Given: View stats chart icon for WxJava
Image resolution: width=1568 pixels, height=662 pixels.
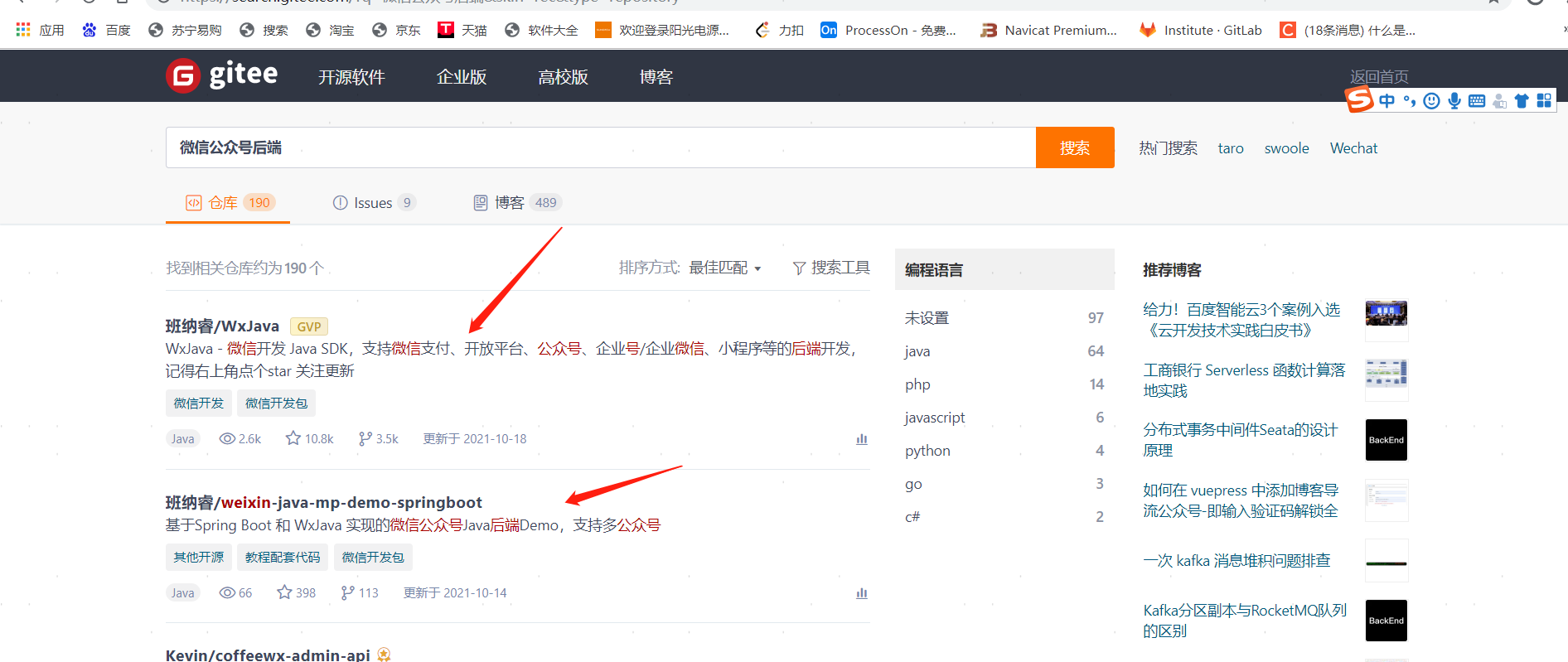Looking at the screenshot, I should click(x=862, y=439).
